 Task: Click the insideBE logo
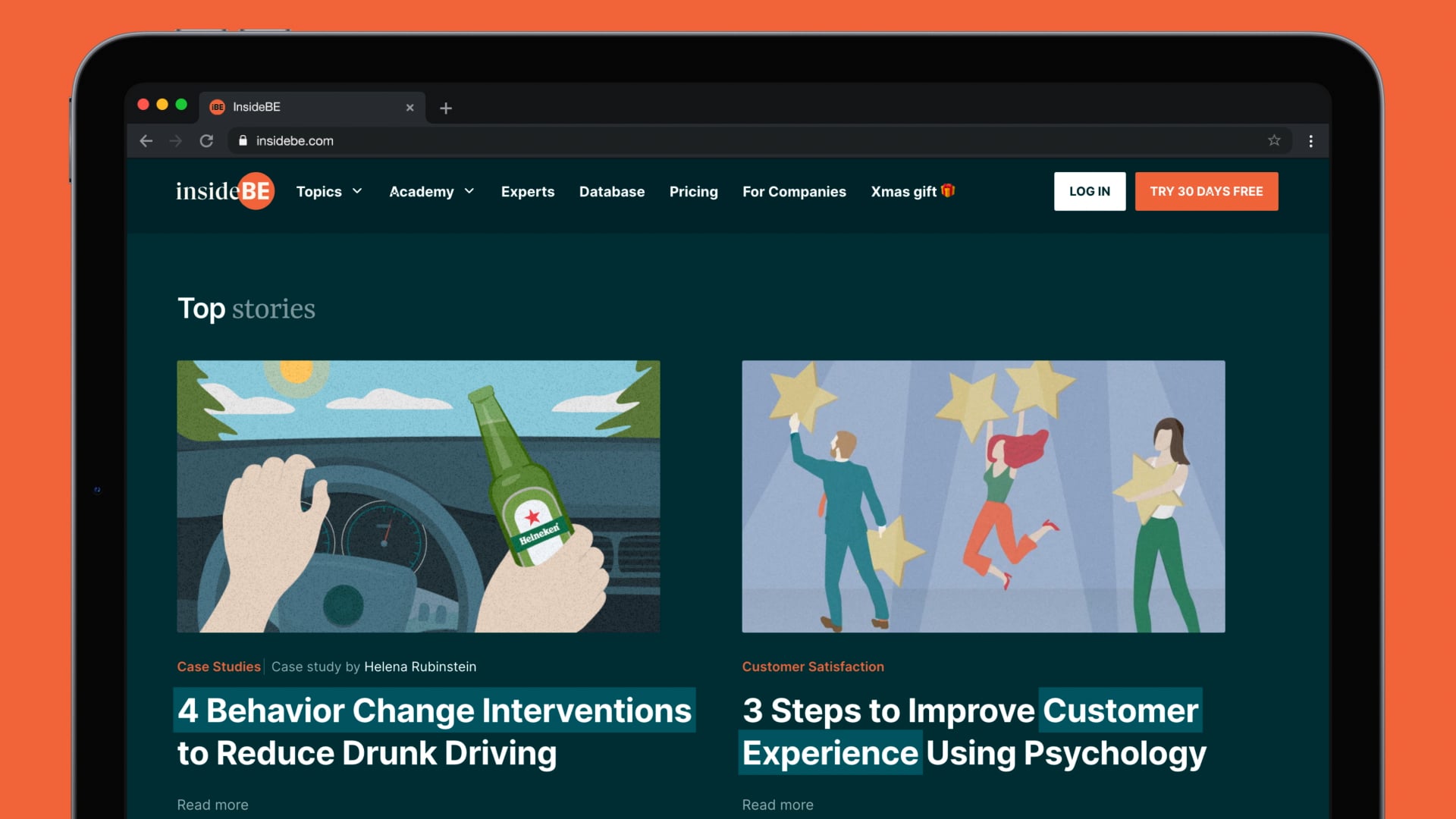(224, 191)
